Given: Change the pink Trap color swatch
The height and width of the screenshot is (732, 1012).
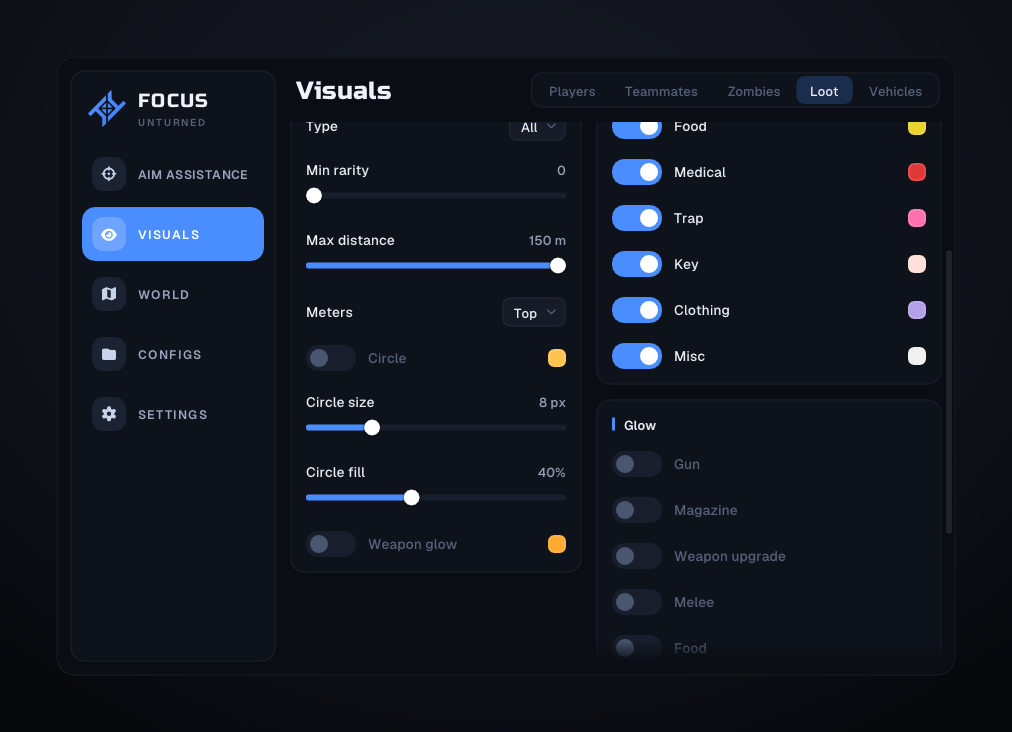Looking at the screenshot, I should point(917,218).
